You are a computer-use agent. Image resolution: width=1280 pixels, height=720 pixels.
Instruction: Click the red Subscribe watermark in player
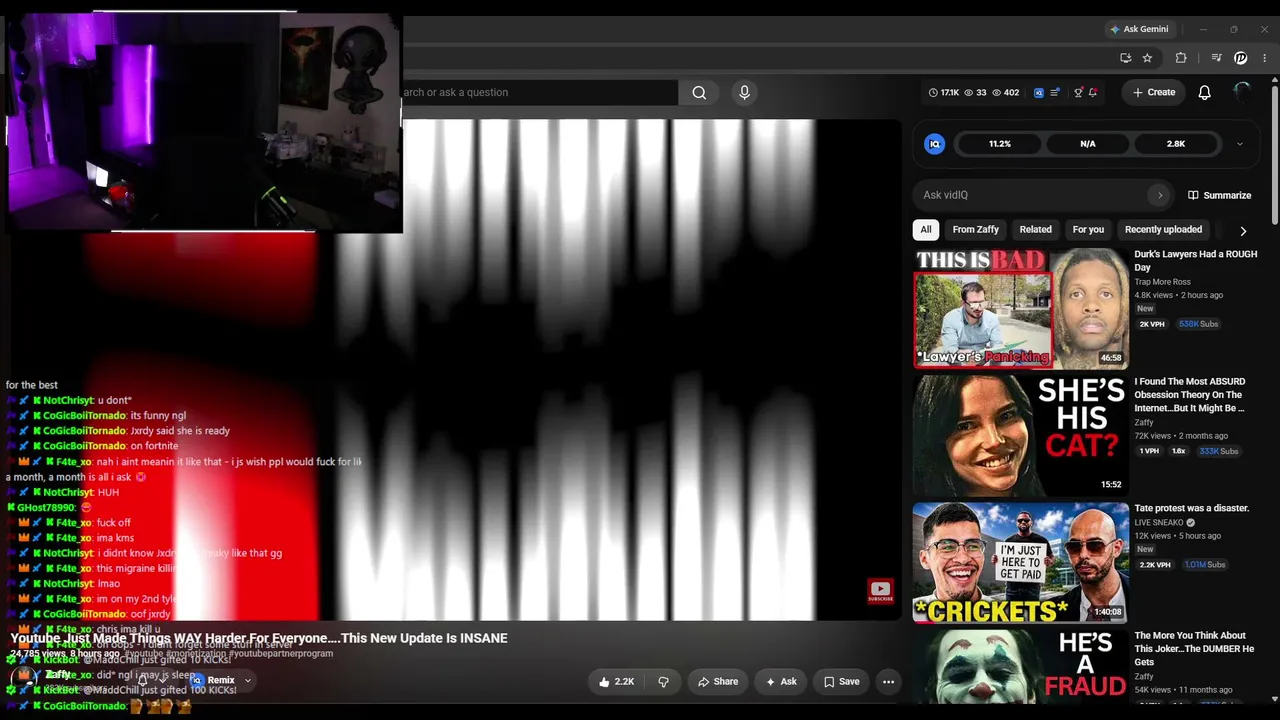click(x=880, y=592)
